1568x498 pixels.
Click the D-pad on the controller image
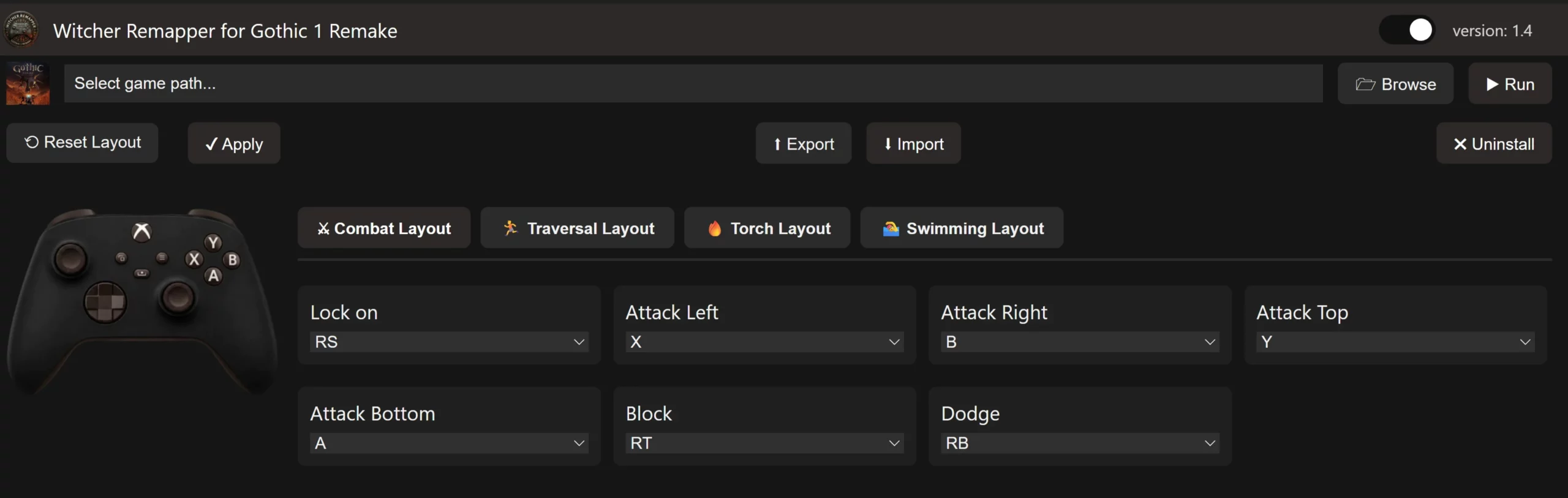coord(105,302)
